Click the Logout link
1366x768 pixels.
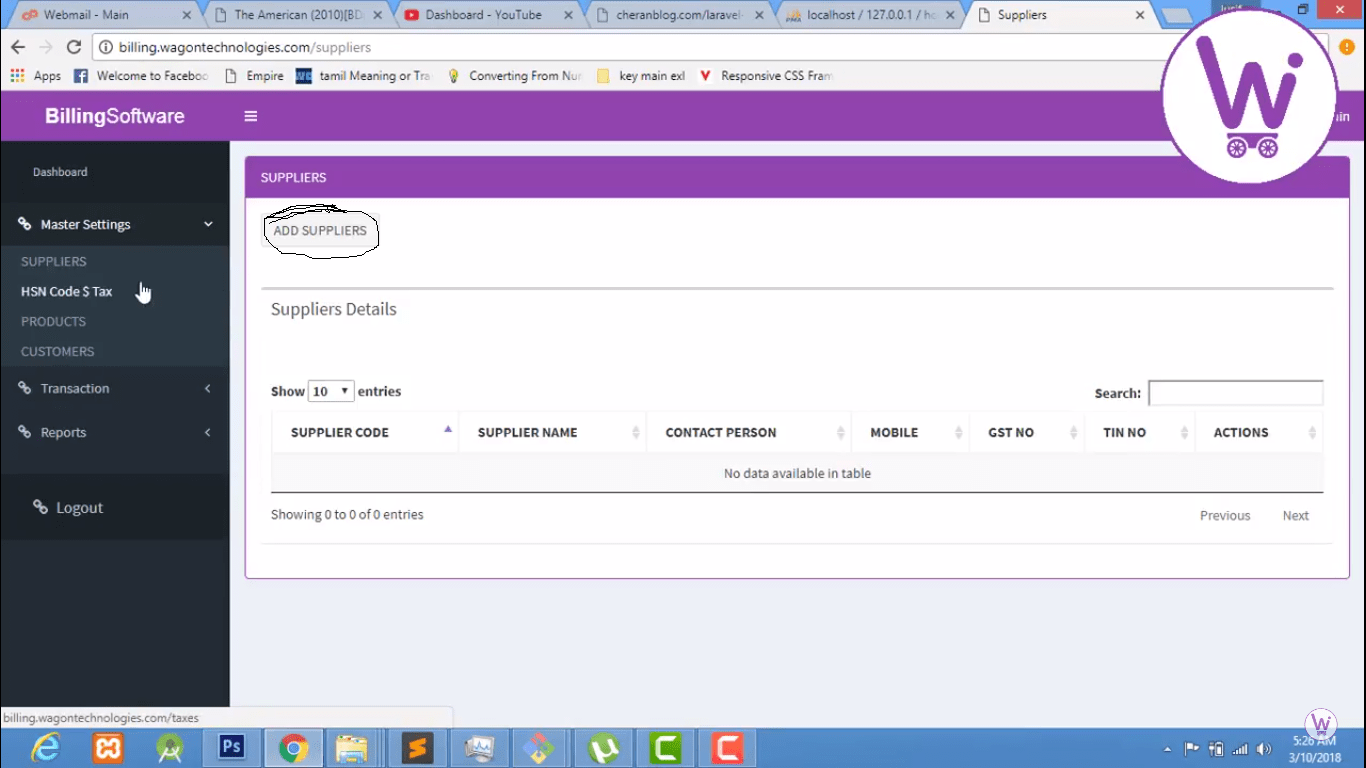80,507
